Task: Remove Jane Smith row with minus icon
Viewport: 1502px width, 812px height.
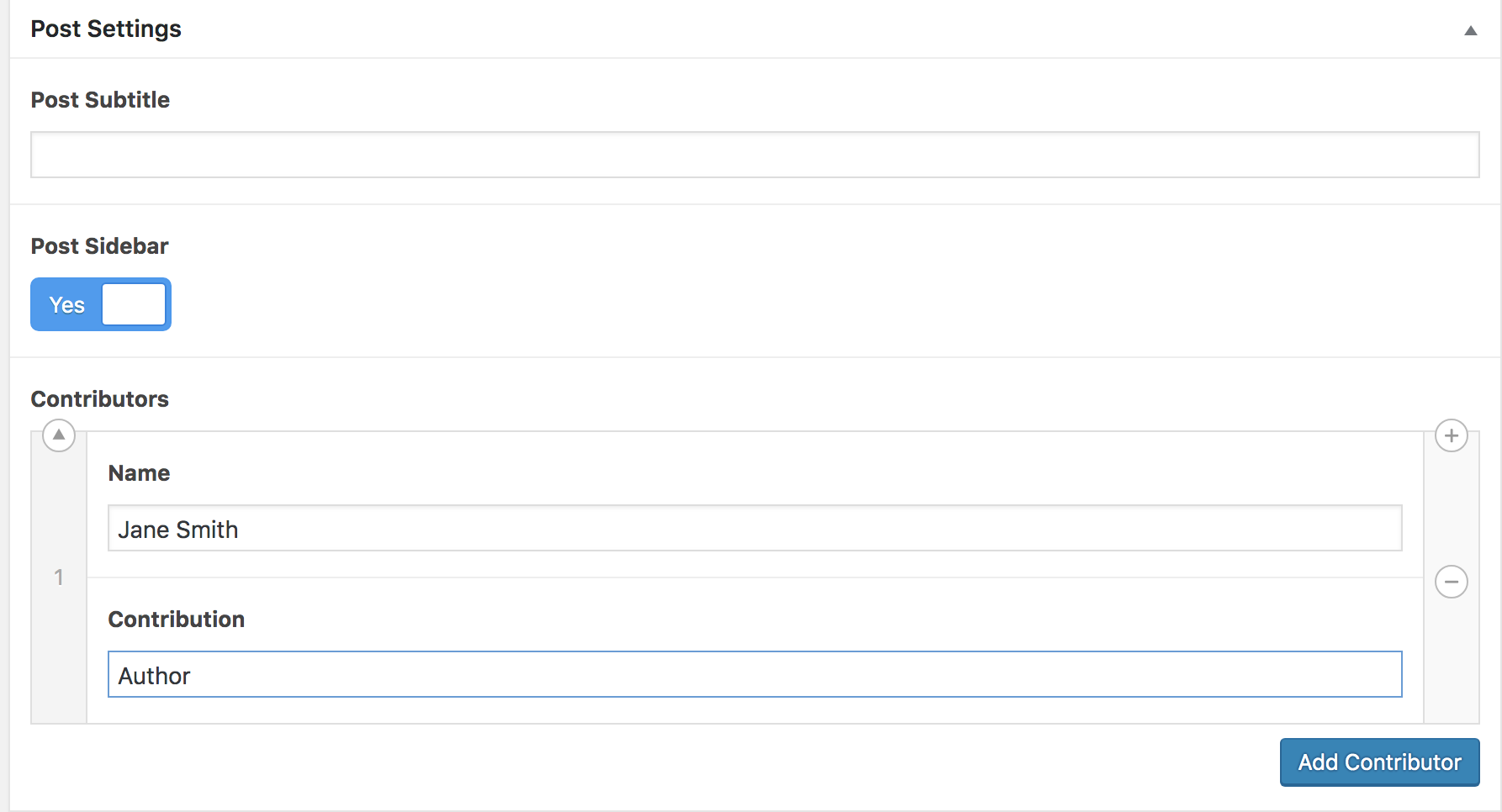Action: [x=1452, y=582]
